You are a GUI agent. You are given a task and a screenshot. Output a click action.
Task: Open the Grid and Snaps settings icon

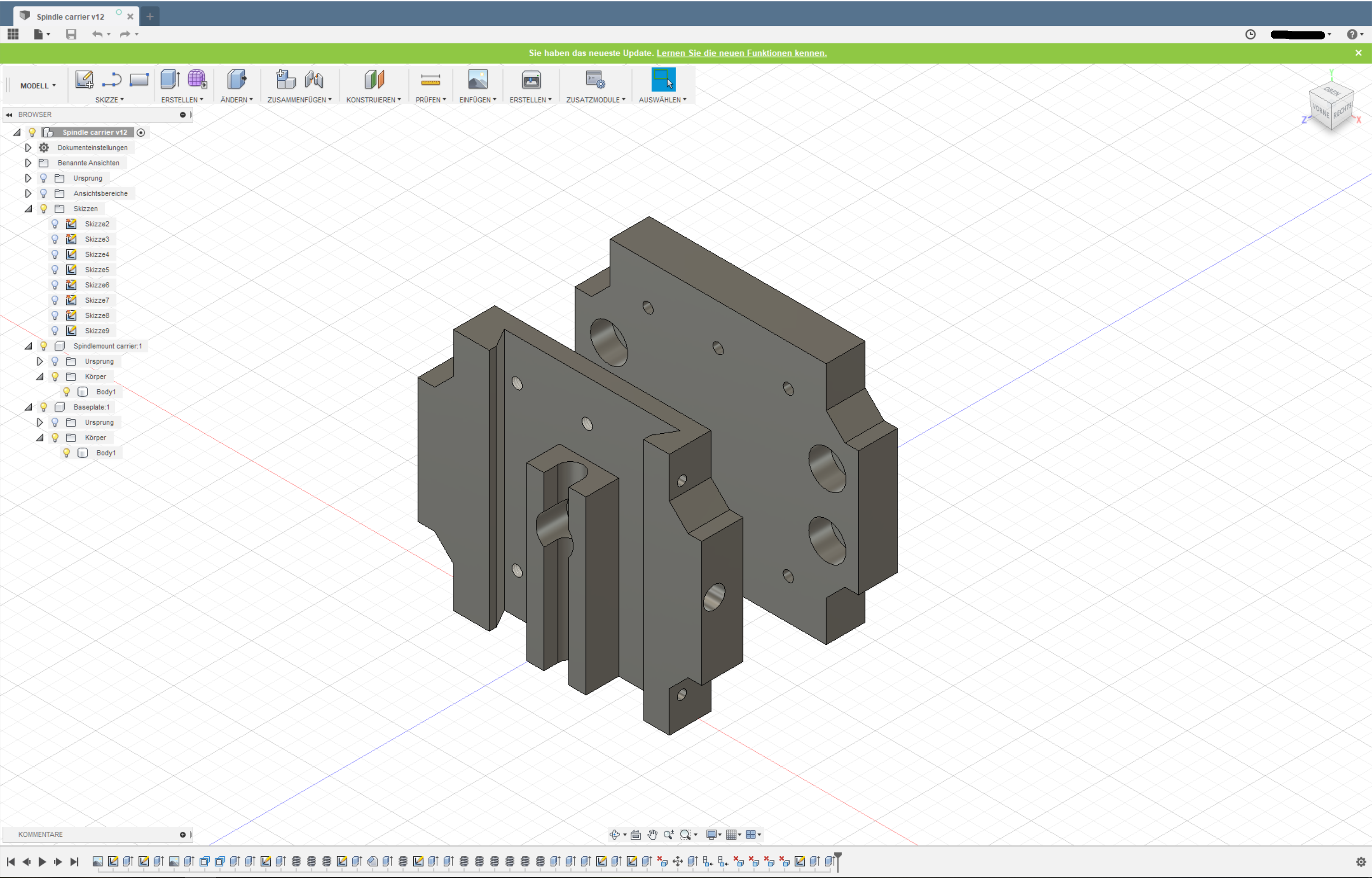click(x=731, y=835)
